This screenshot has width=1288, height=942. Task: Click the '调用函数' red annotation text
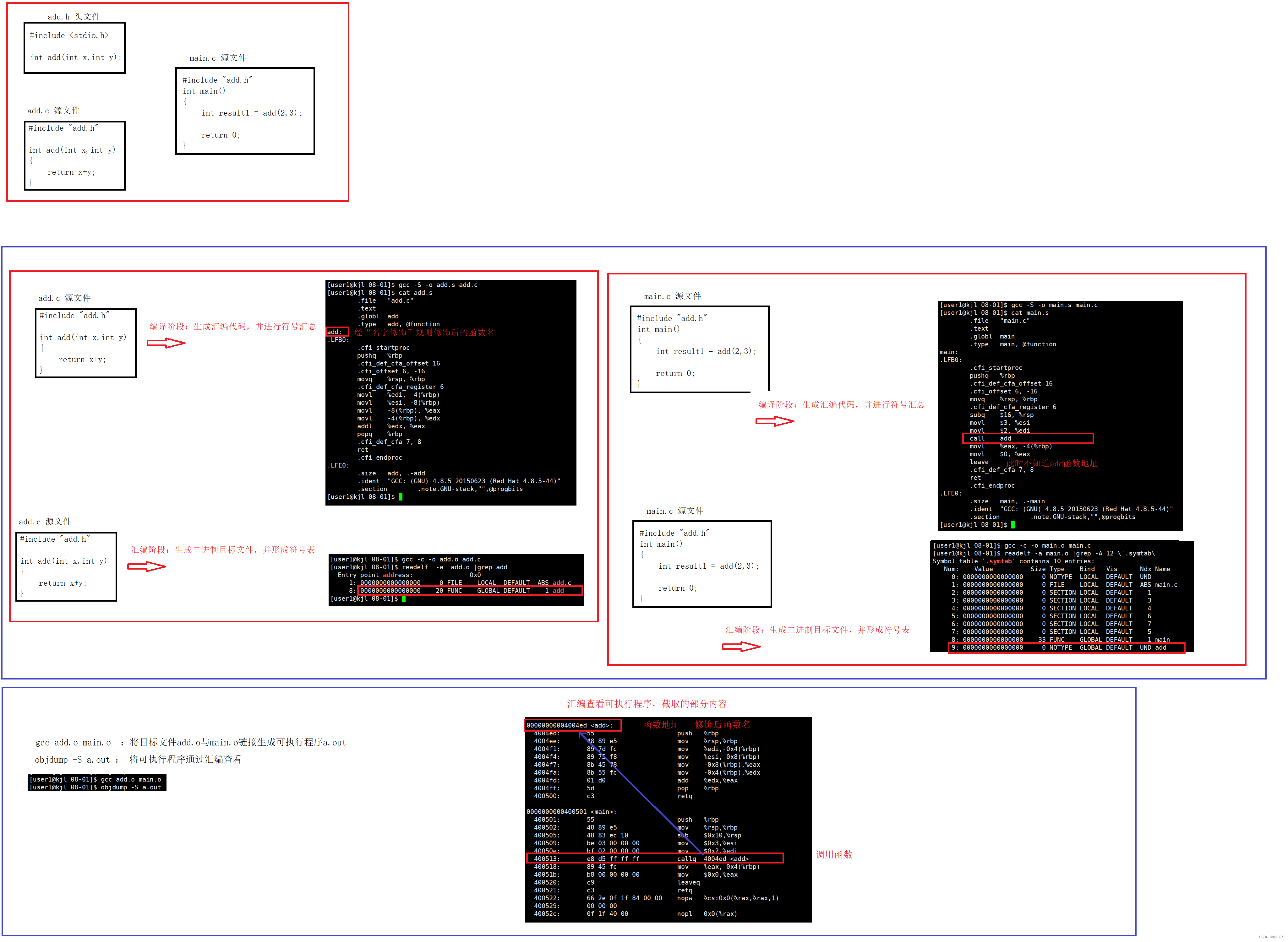click(x=833, y=854)
